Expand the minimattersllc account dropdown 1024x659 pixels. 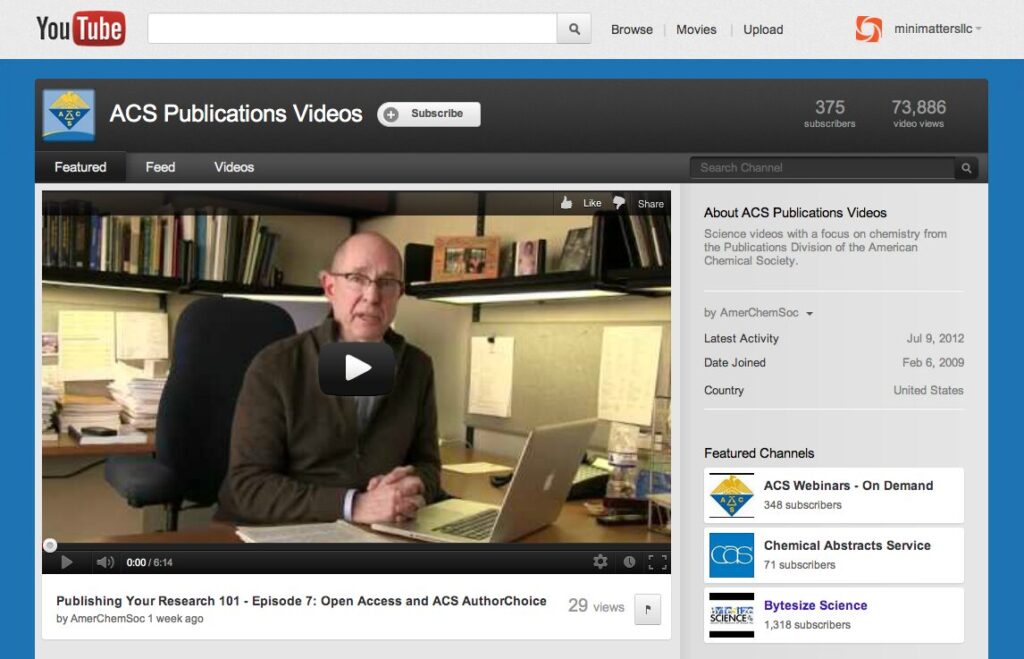click(x=978, y=29)
